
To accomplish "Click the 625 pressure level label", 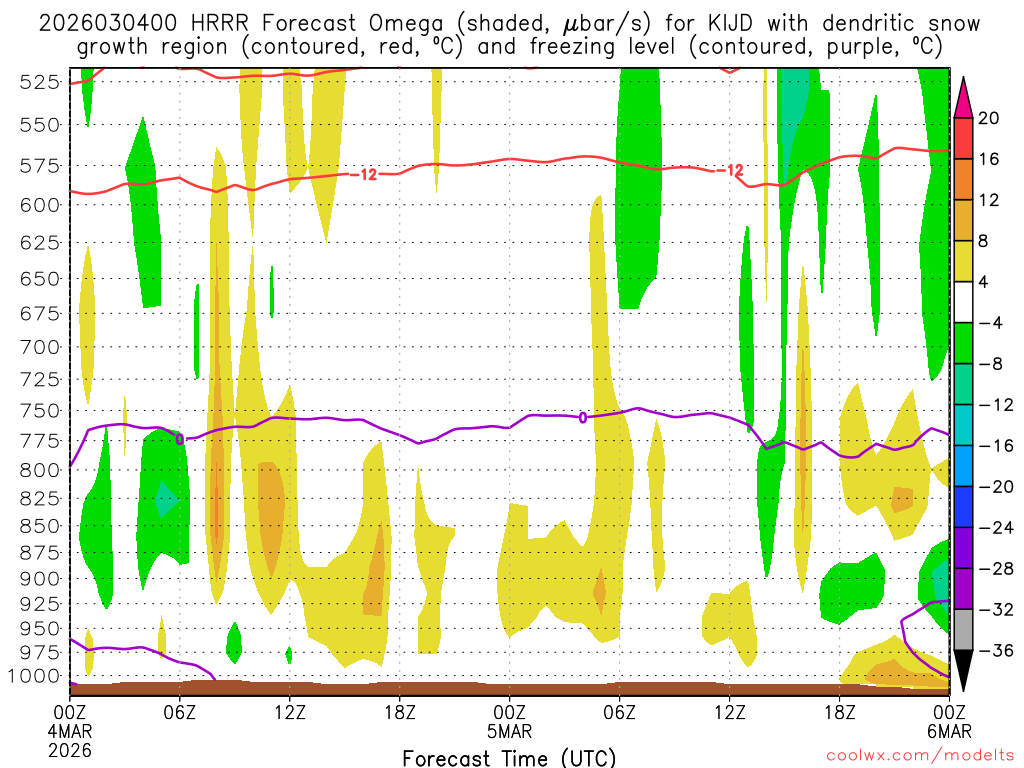I will (x=40, y=243).
